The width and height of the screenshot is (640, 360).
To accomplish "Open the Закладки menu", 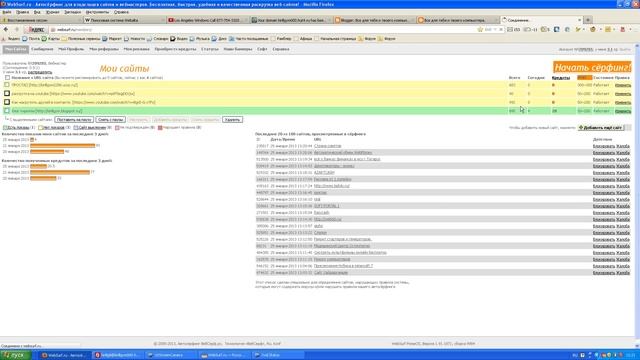I will (72, 12).
